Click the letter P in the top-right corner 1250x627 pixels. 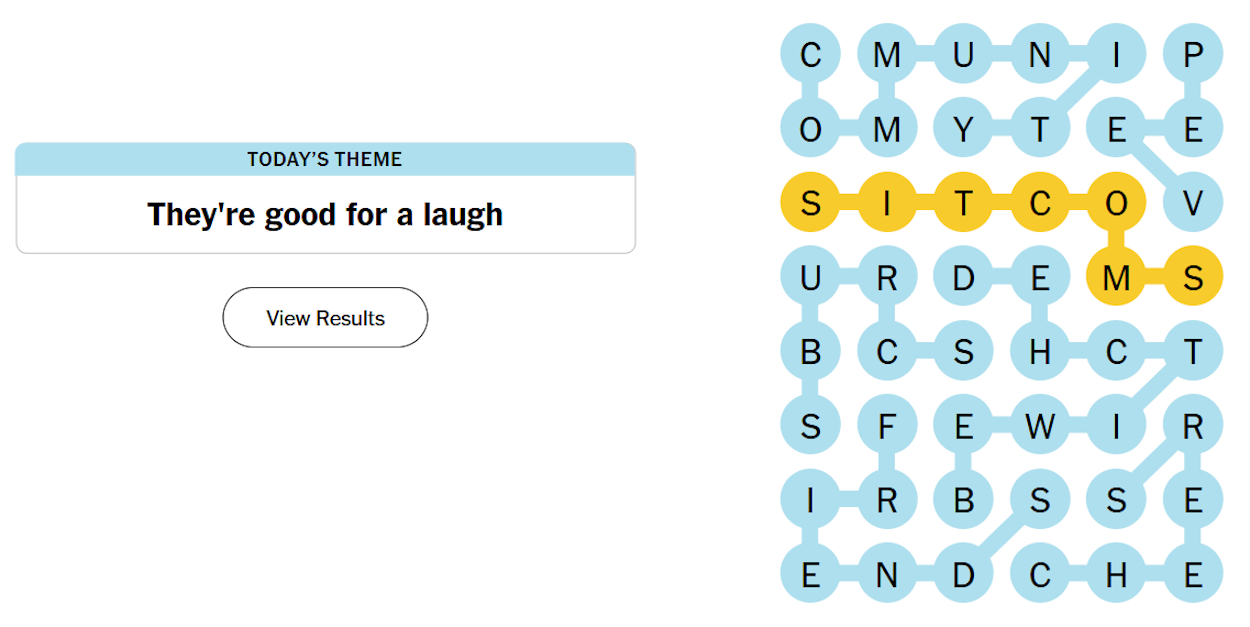click(x=1194, y=55)
